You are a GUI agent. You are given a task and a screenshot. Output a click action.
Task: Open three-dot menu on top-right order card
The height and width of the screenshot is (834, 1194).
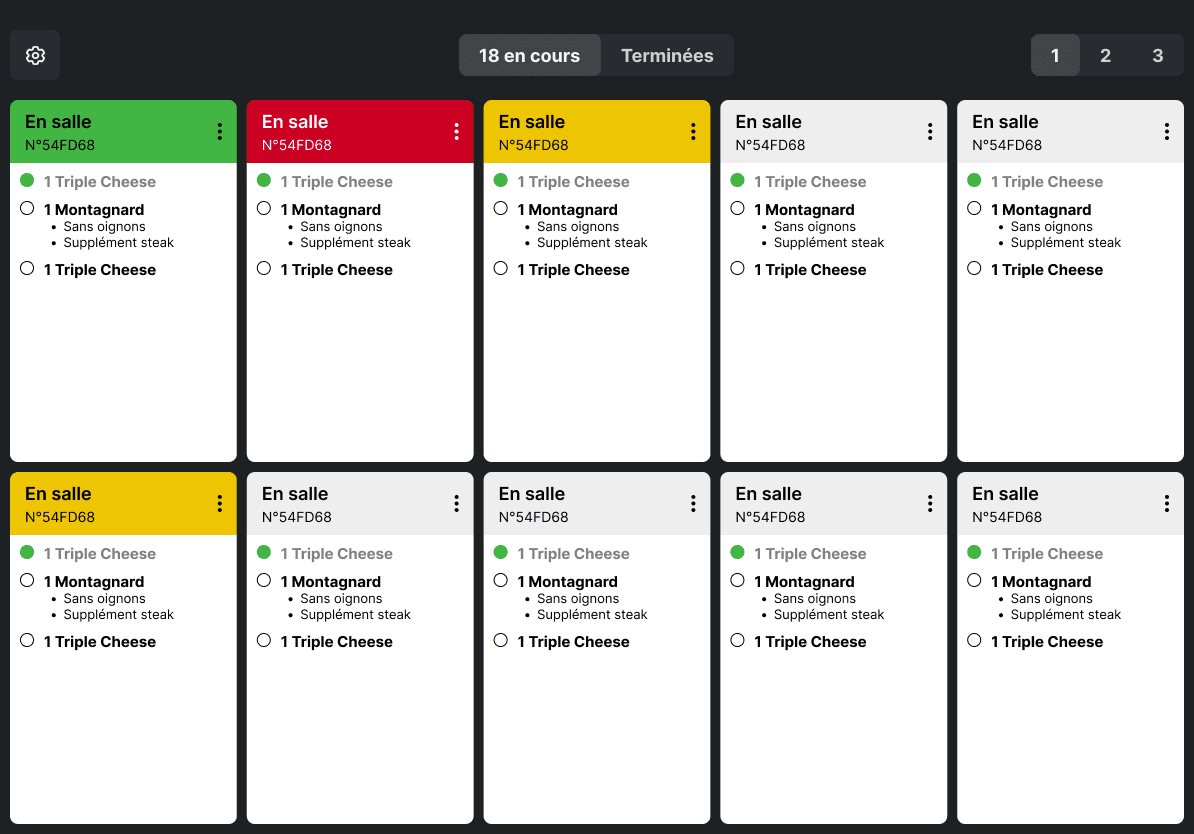pos(1166,131)
